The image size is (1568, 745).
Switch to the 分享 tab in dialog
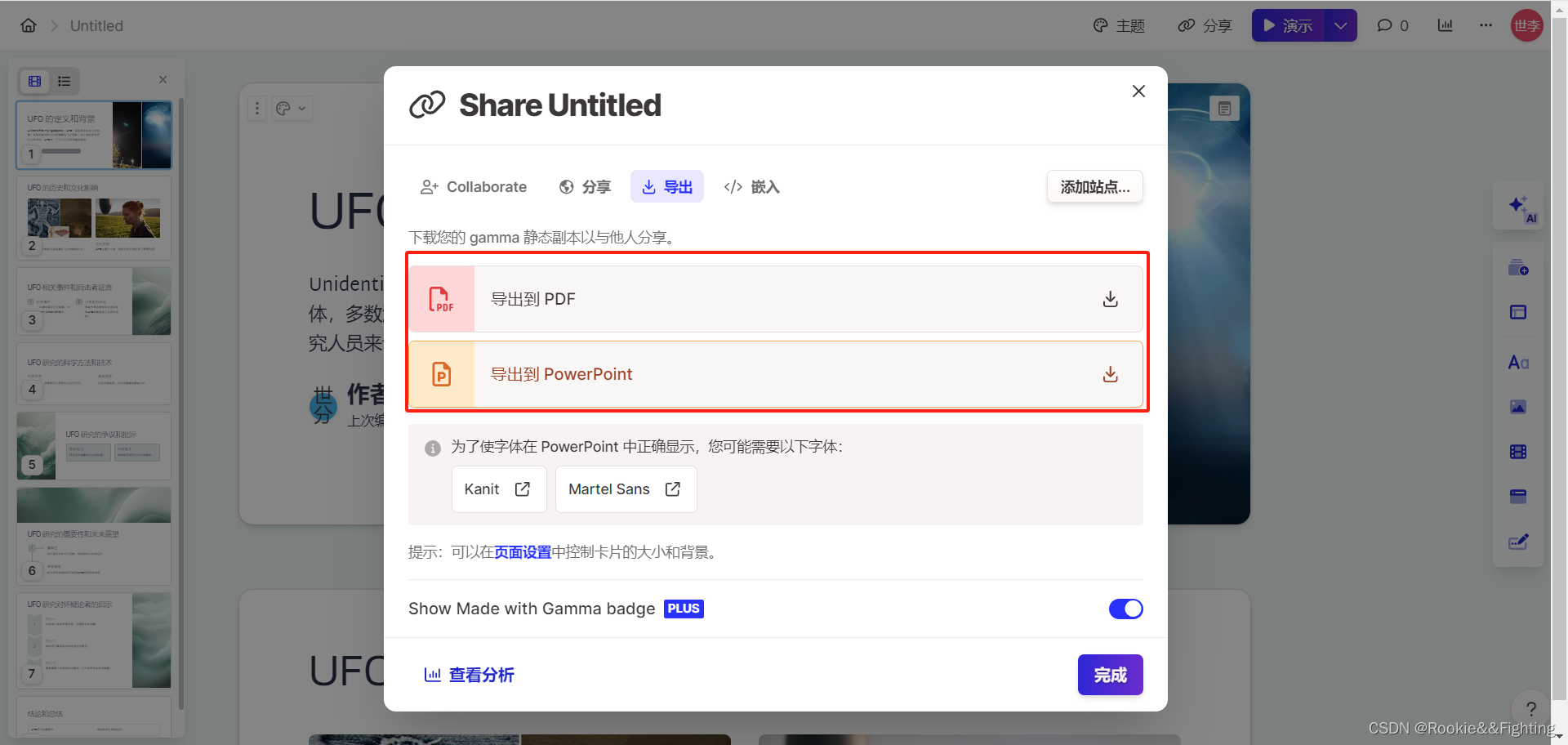tap(585, 187)
